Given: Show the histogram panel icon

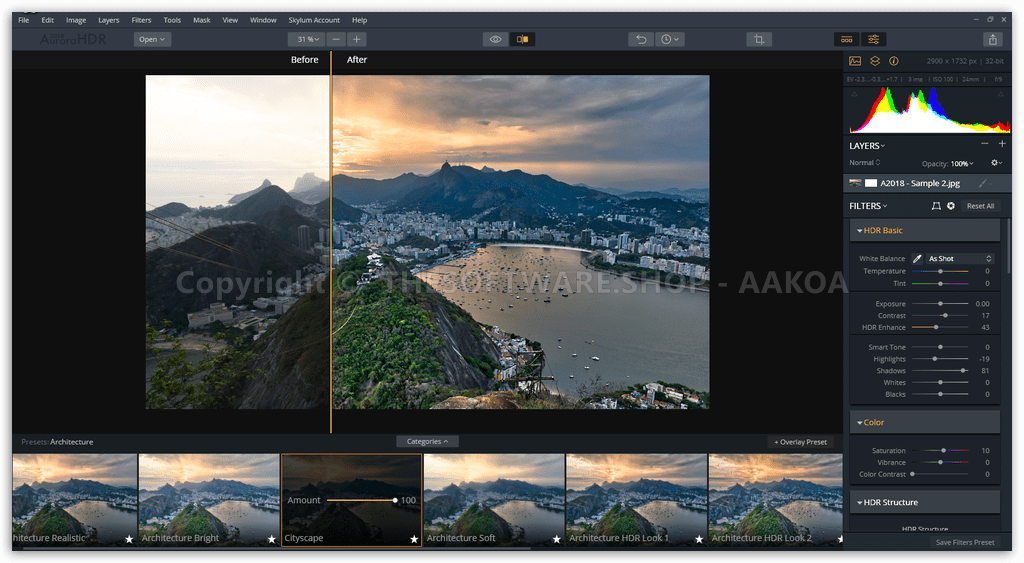Looking at the screenshot, I should 855,61.
